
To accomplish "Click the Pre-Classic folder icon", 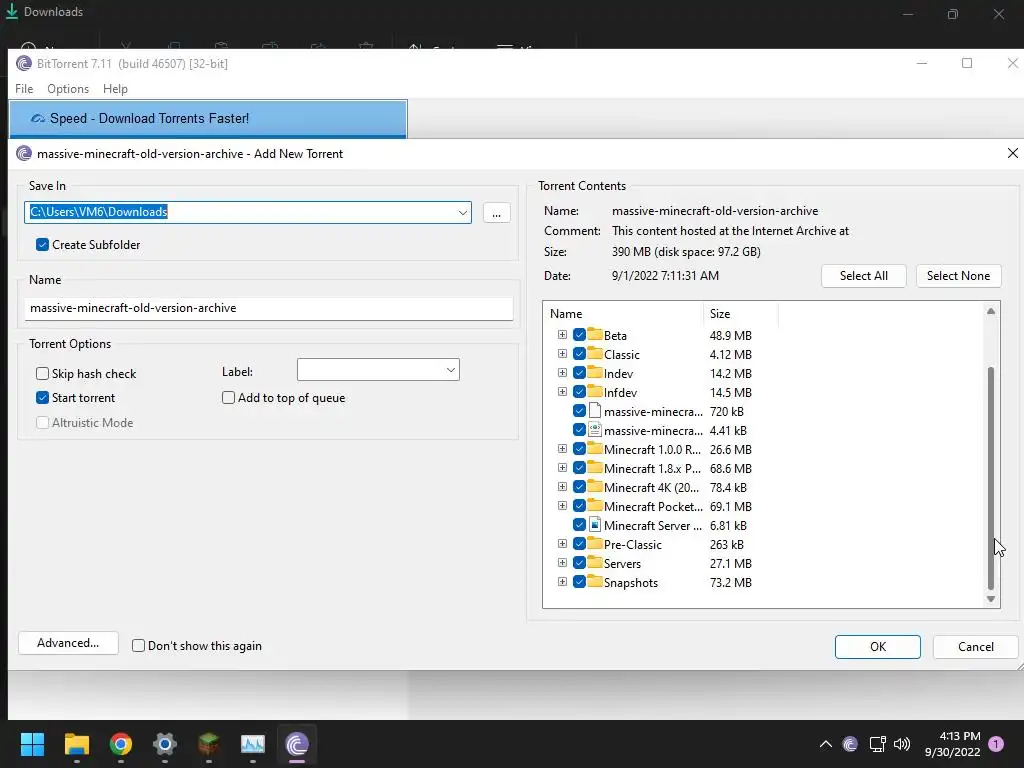I will point(594,544).
